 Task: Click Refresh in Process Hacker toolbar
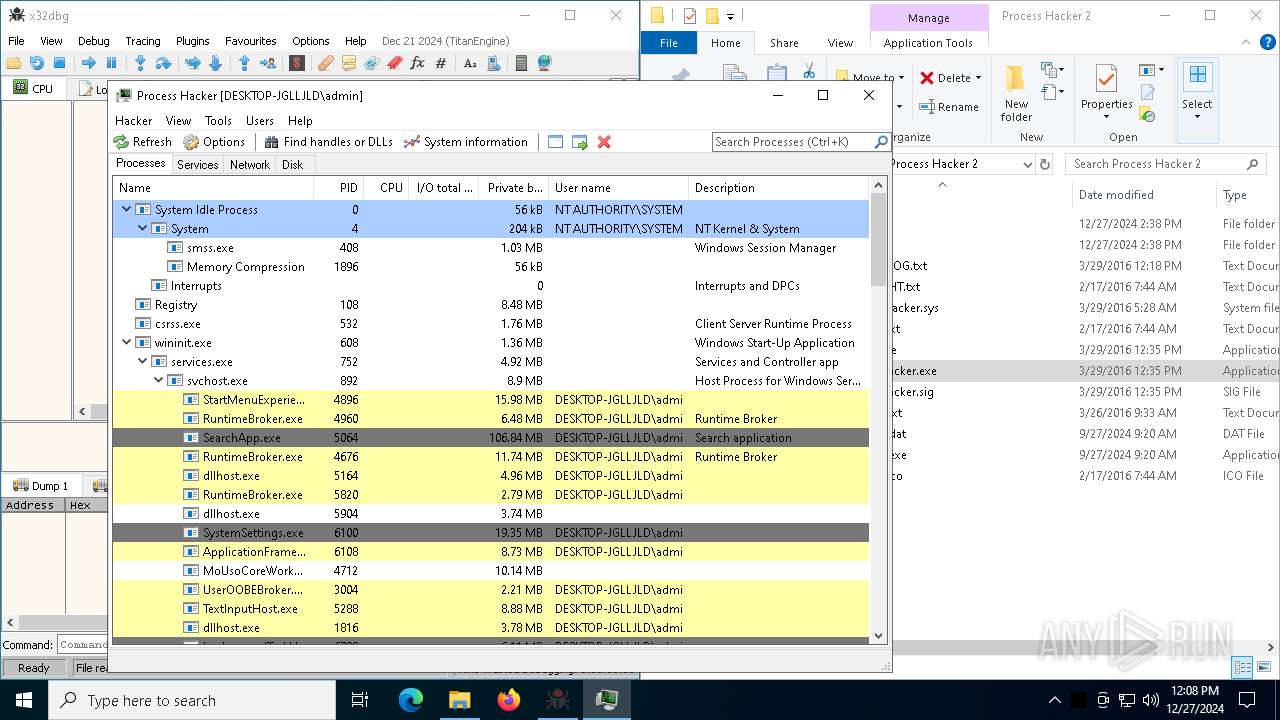[142, 142]
